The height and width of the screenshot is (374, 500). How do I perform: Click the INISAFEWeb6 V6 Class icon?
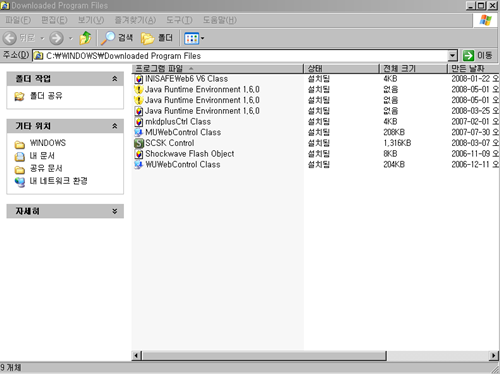coord(139,79)
